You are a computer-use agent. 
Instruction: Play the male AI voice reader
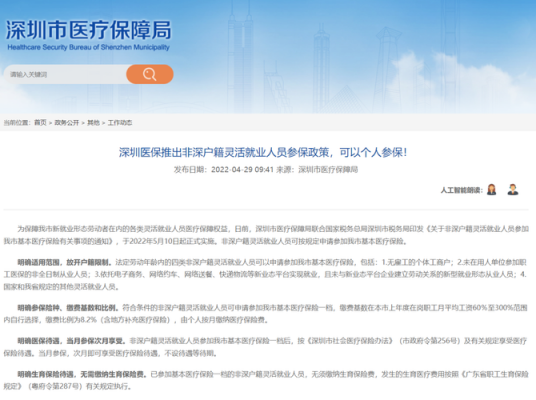coord(513,189)
